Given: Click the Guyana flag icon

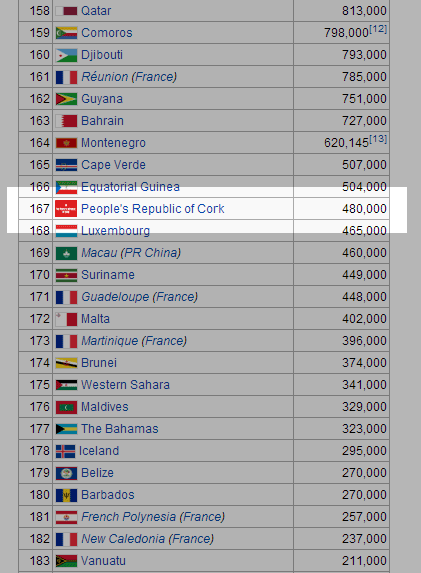Looking at the screenshot, I should coord(66,99).
